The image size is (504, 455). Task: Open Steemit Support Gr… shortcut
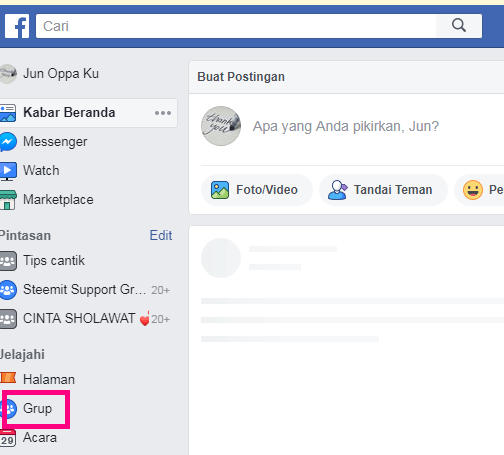[84, 290]
